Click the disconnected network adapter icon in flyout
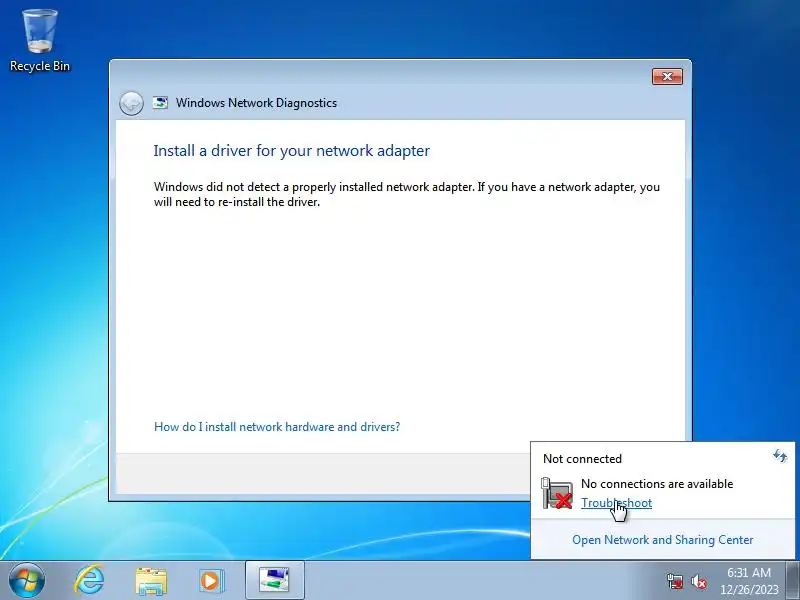 [557, 493]
